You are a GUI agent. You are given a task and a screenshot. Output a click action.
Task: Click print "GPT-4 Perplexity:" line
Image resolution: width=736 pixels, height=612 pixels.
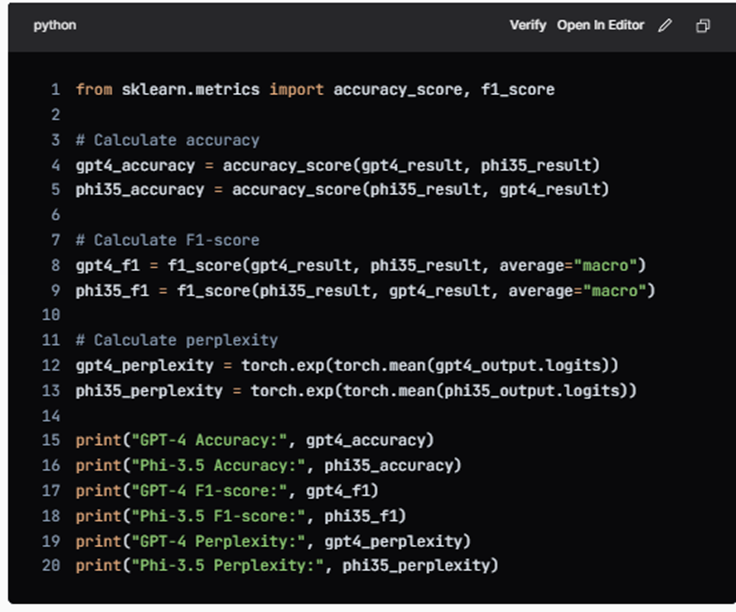pos(273,541)
